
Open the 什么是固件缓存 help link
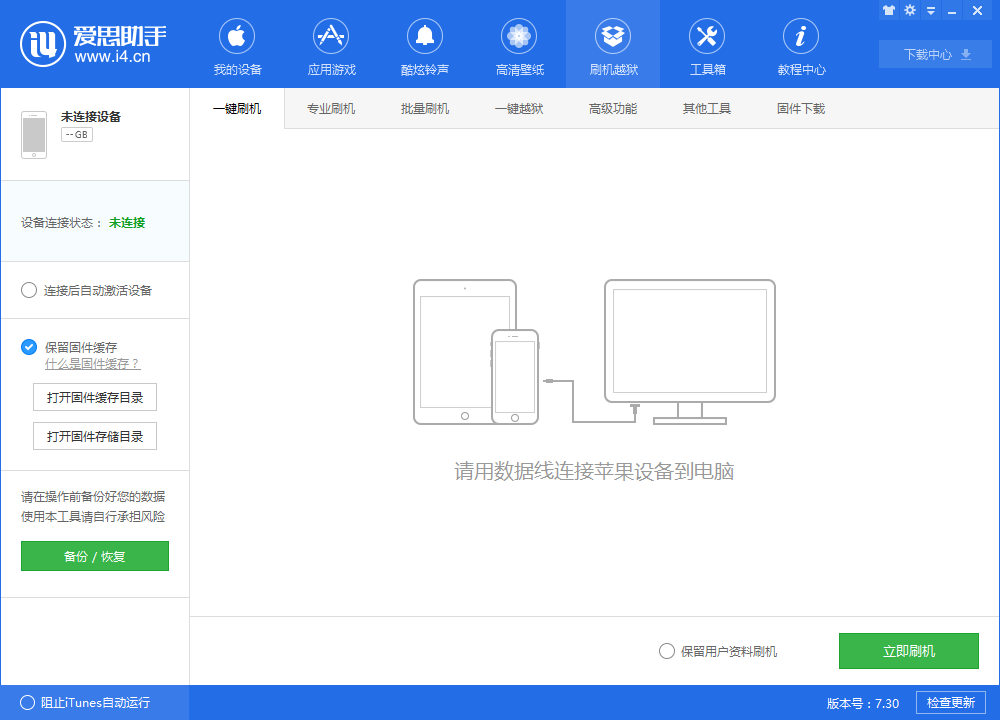click(x=92, y=364)
